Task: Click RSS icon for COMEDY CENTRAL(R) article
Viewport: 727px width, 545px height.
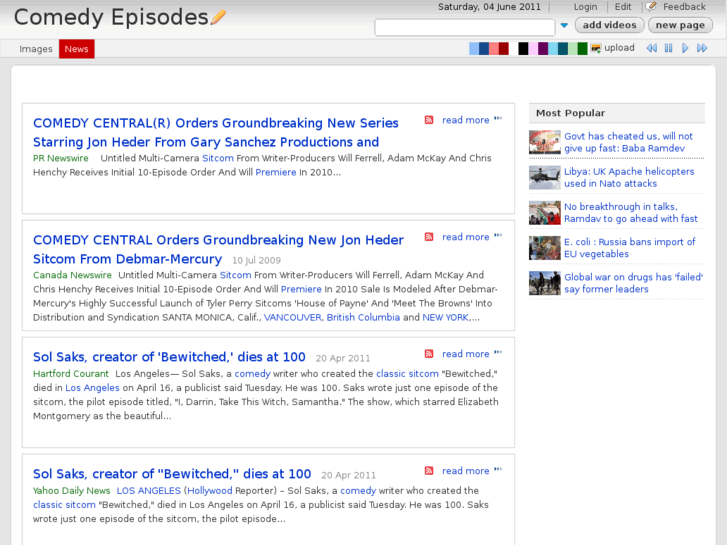Action: [429, 120]
